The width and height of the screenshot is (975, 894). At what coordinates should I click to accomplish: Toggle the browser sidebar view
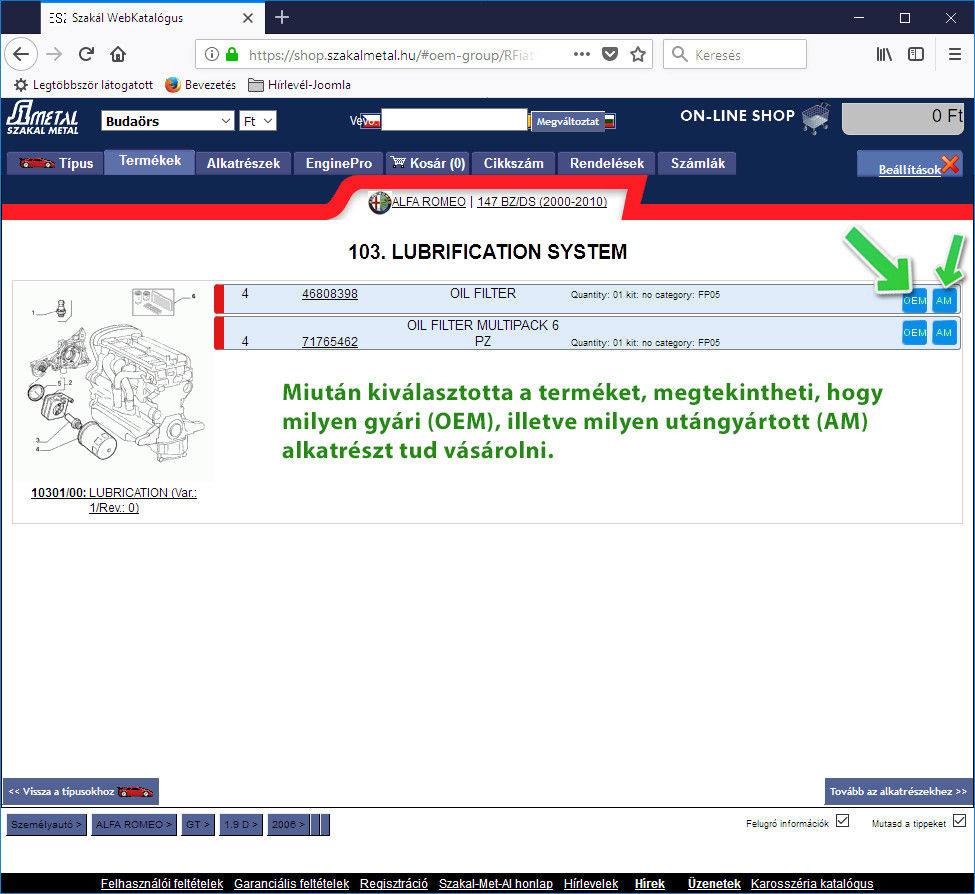[916, 54]
